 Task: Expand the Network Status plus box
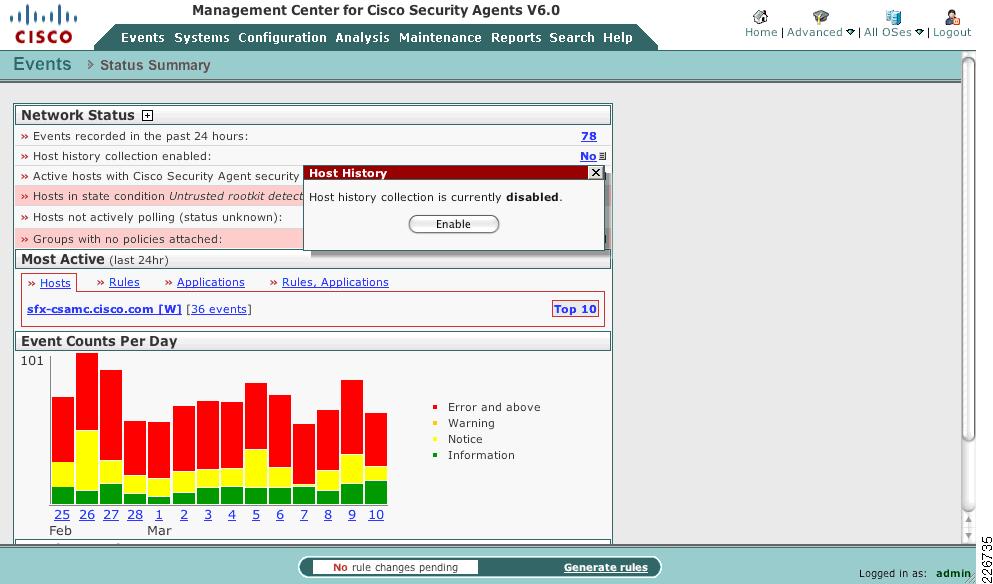148,115
